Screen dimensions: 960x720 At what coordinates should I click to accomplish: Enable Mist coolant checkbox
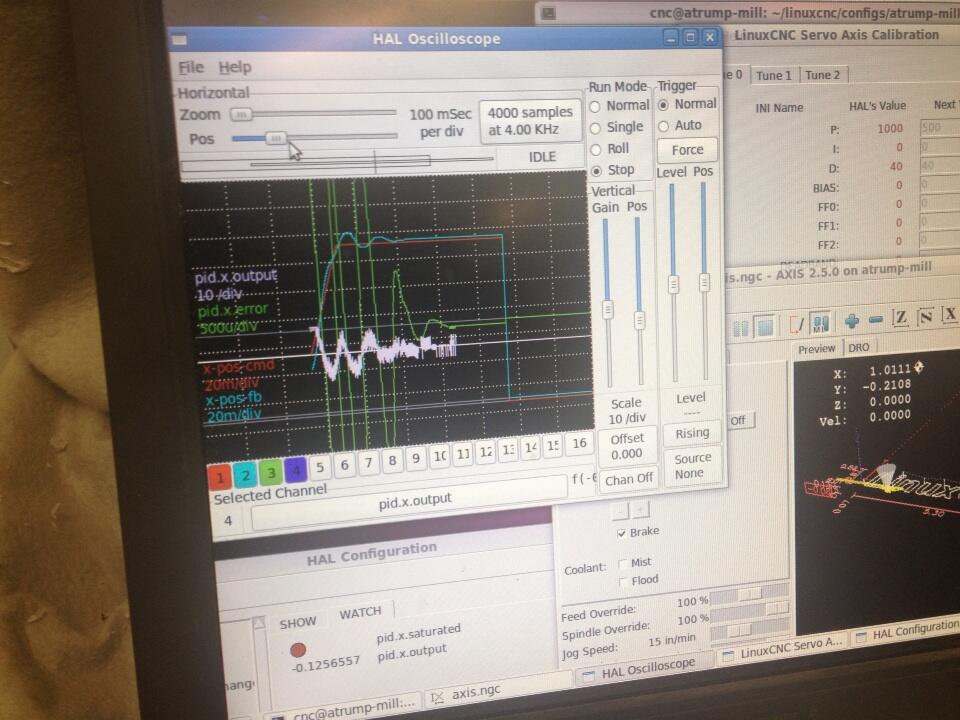pos(623,563)
